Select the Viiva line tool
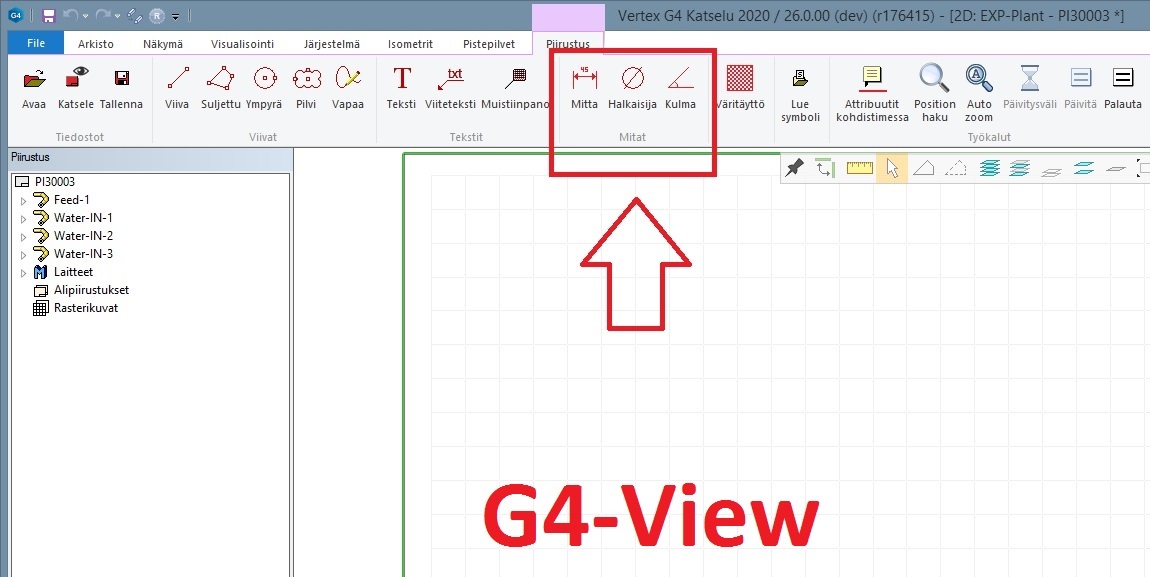 click(x=177, y=78)
